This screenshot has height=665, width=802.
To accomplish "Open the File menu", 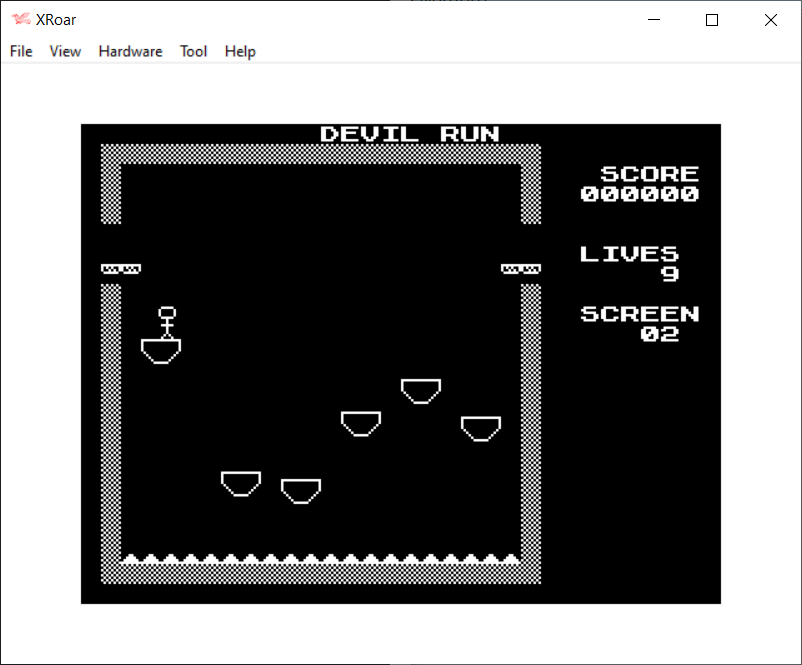I will (21, 51).
